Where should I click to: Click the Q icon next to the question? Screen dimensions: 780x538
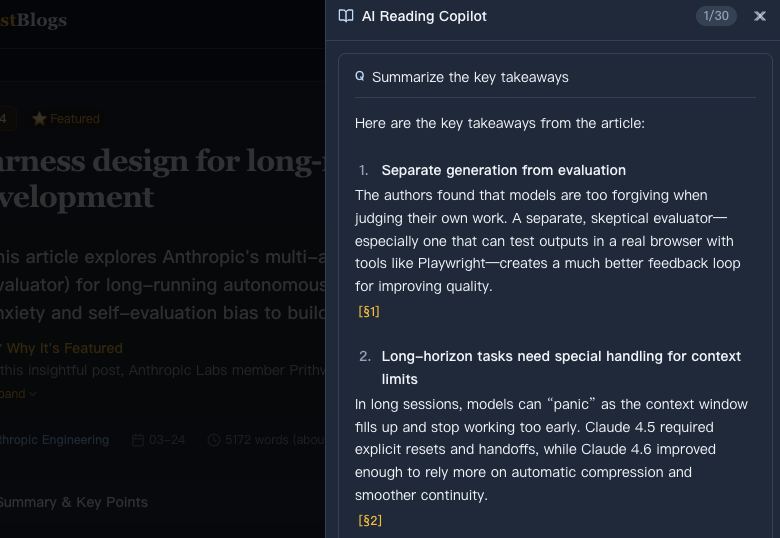point(360,77)
